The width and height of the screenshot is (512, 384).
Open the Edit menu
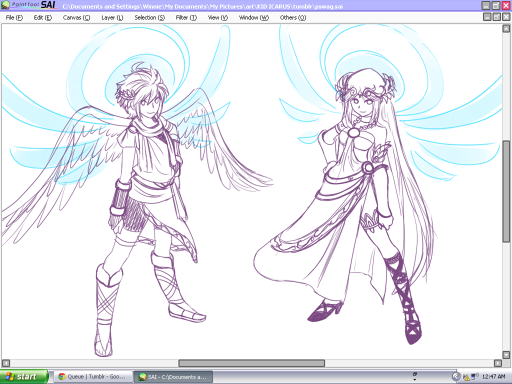point(43,18)
